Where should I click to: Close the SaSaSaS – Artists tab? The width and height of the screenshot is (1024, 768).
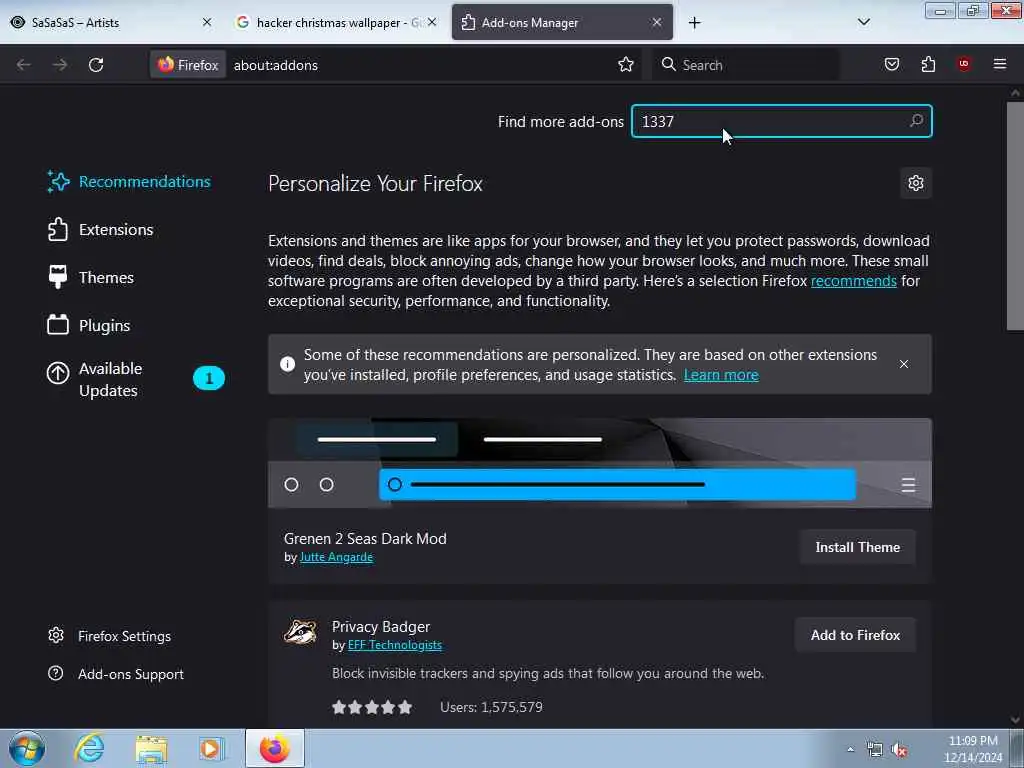[207, 22]
